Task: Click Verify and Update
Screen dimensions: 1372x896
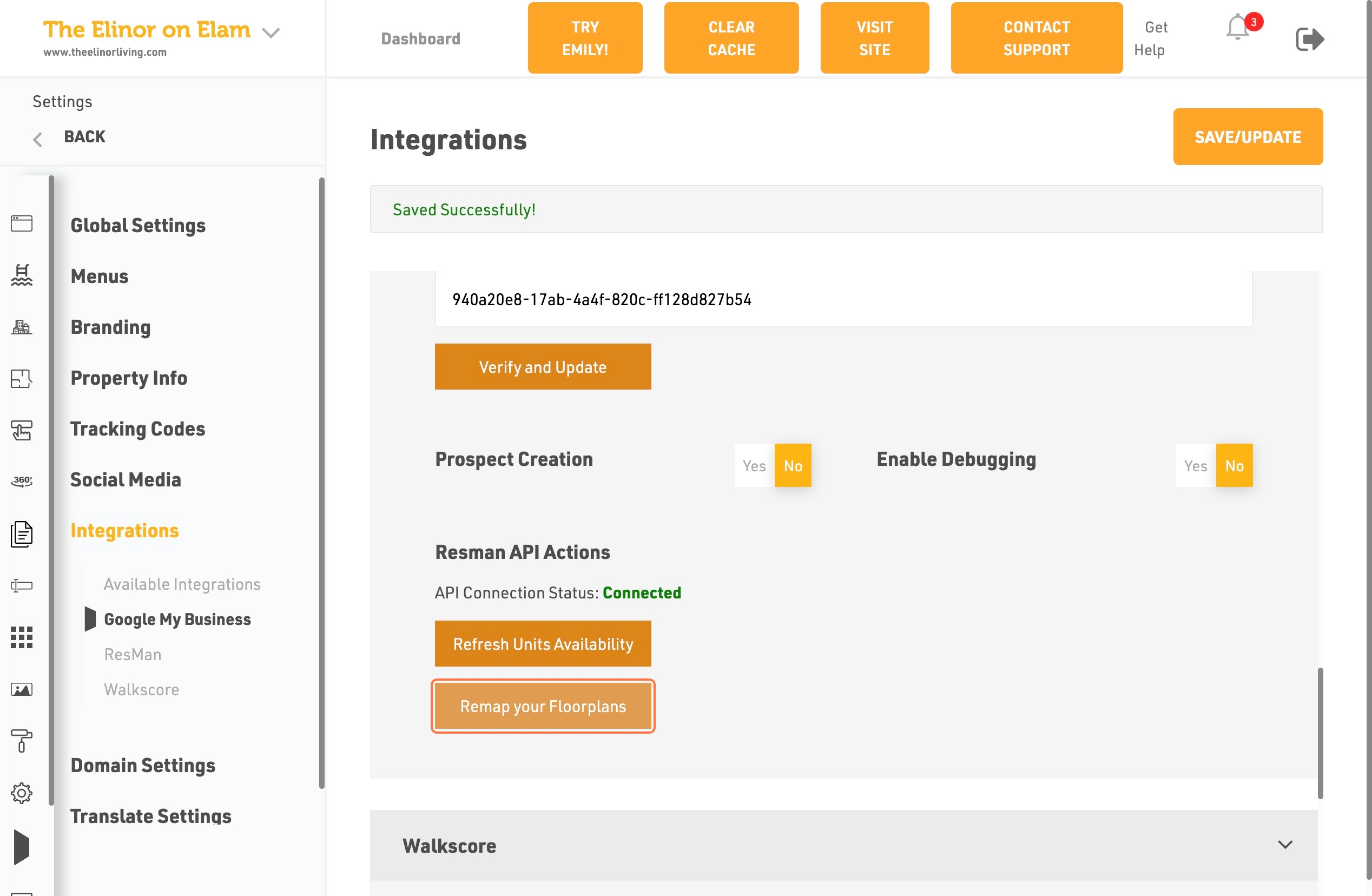Action: [543, 367]
